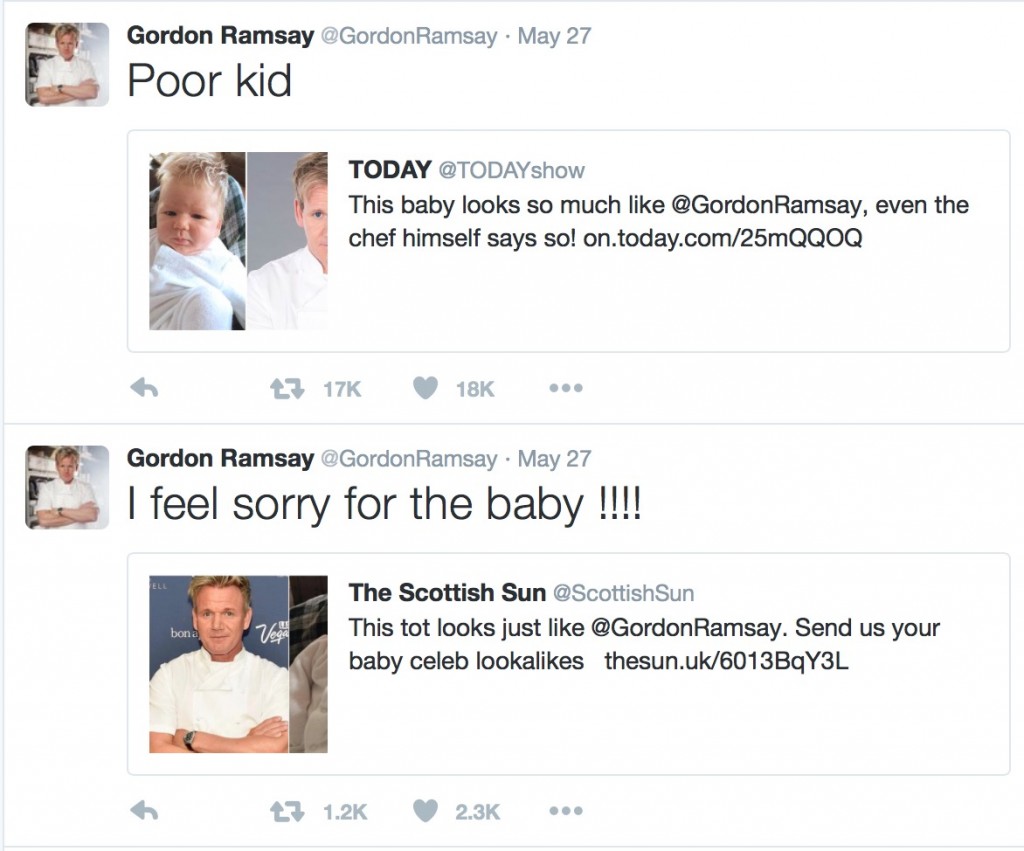The width and height of the screenshot is (1024, 851).
Task: Open more options on second tweet
Action: [566, 812]
